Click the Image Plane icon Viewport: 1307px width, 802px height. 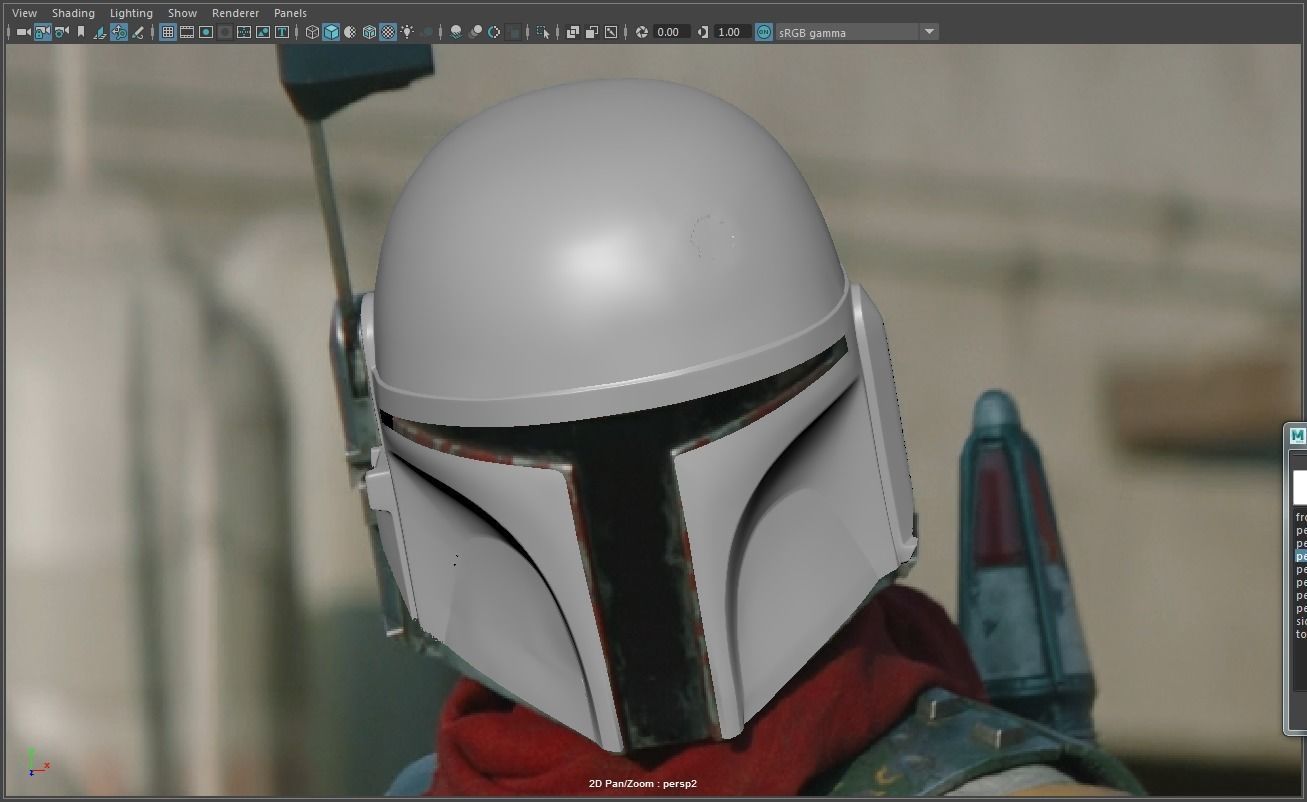tap(100, 32)
